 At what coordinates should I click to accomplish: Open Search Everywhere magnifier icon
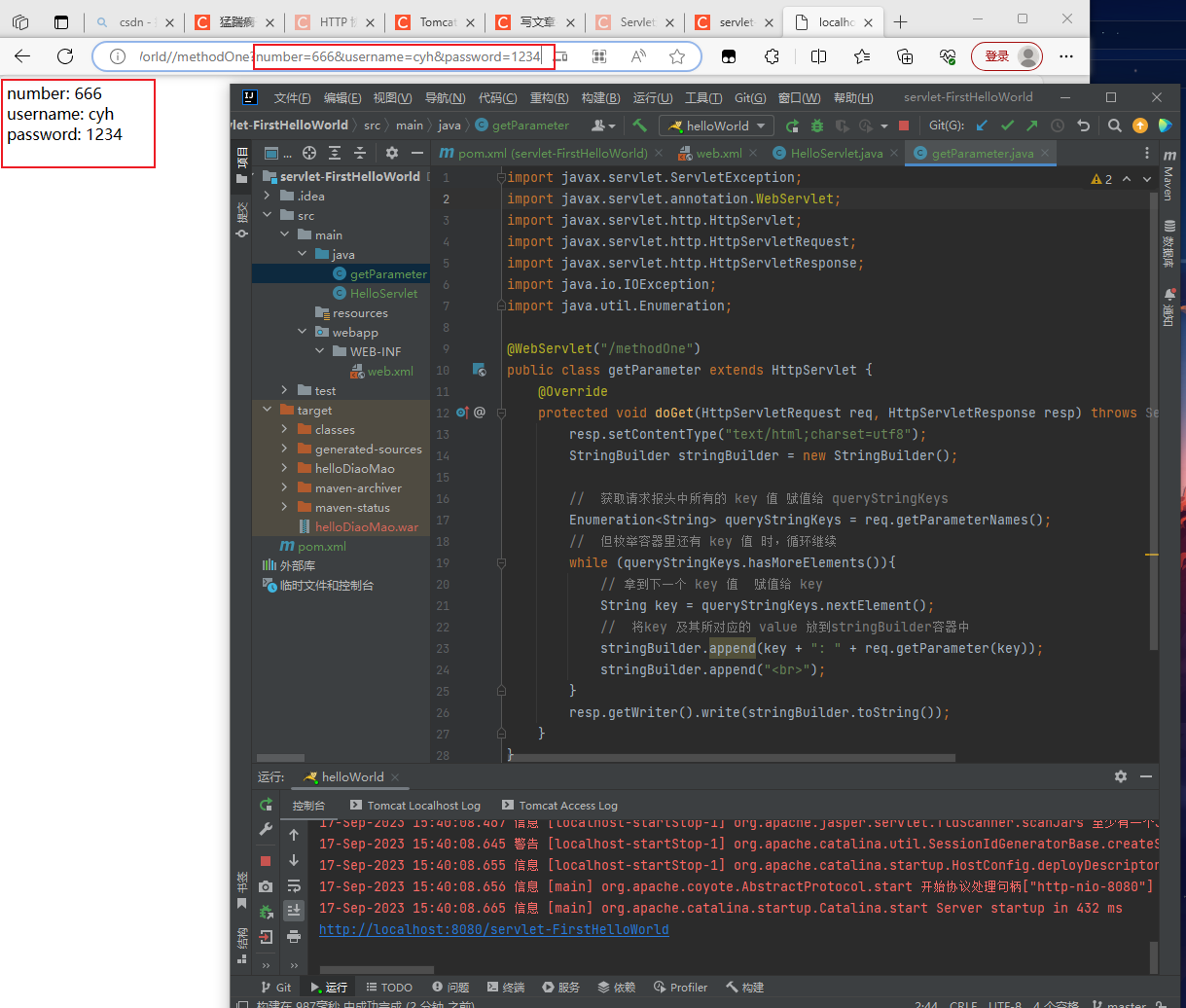coord(1115,126)
